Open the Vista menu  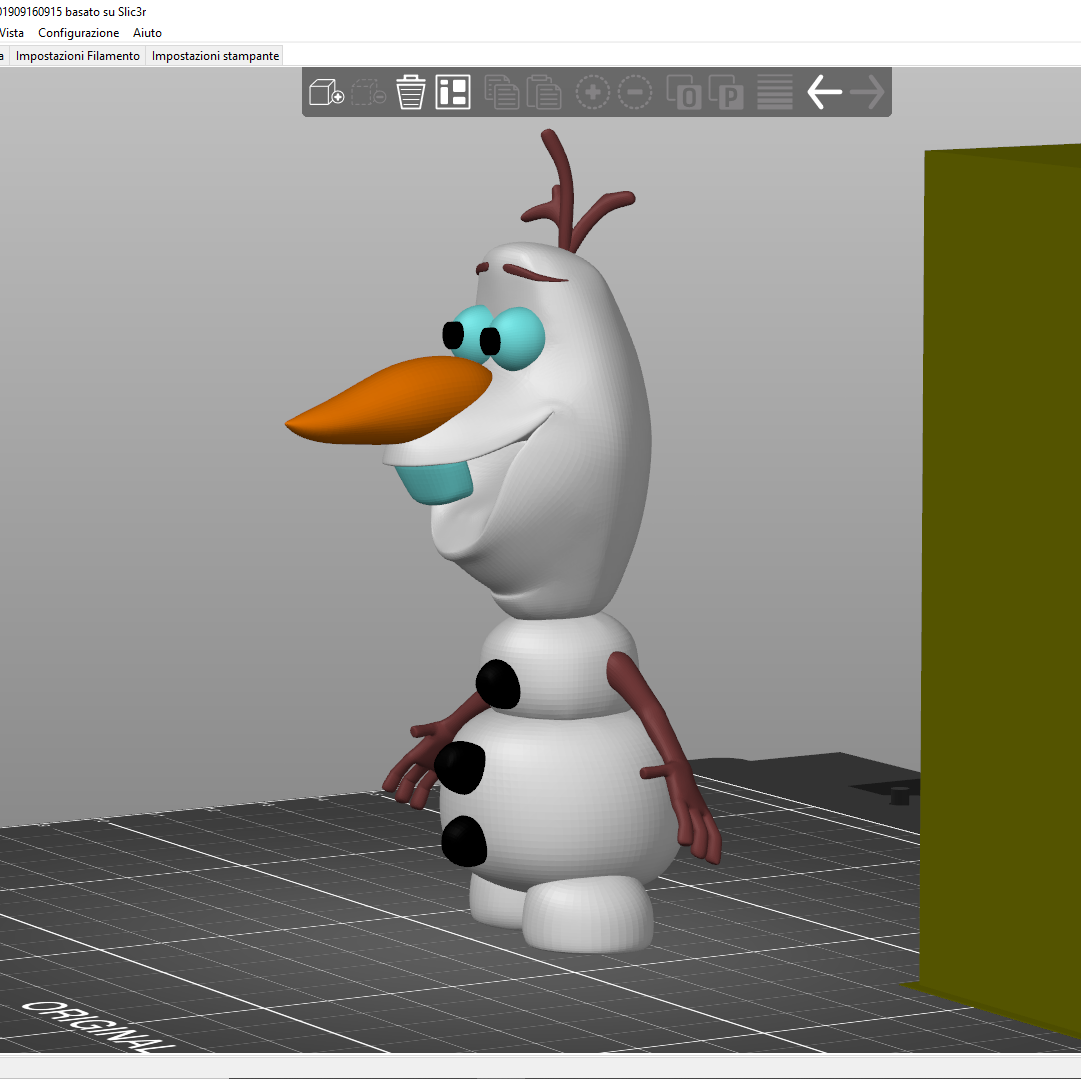(x=11, y=32)
